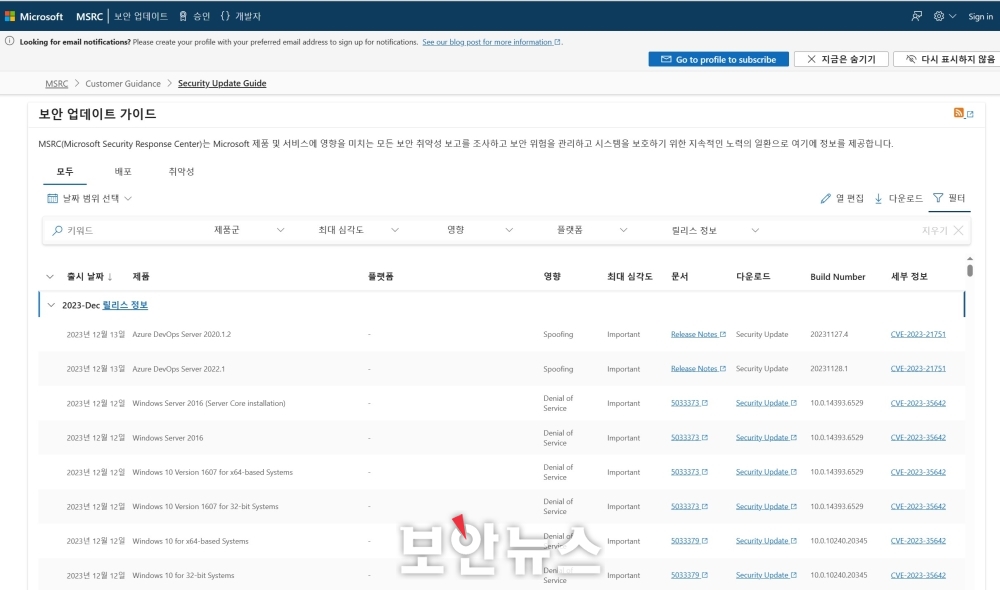Click the 키워드 search input field

(x=128, y=230)
